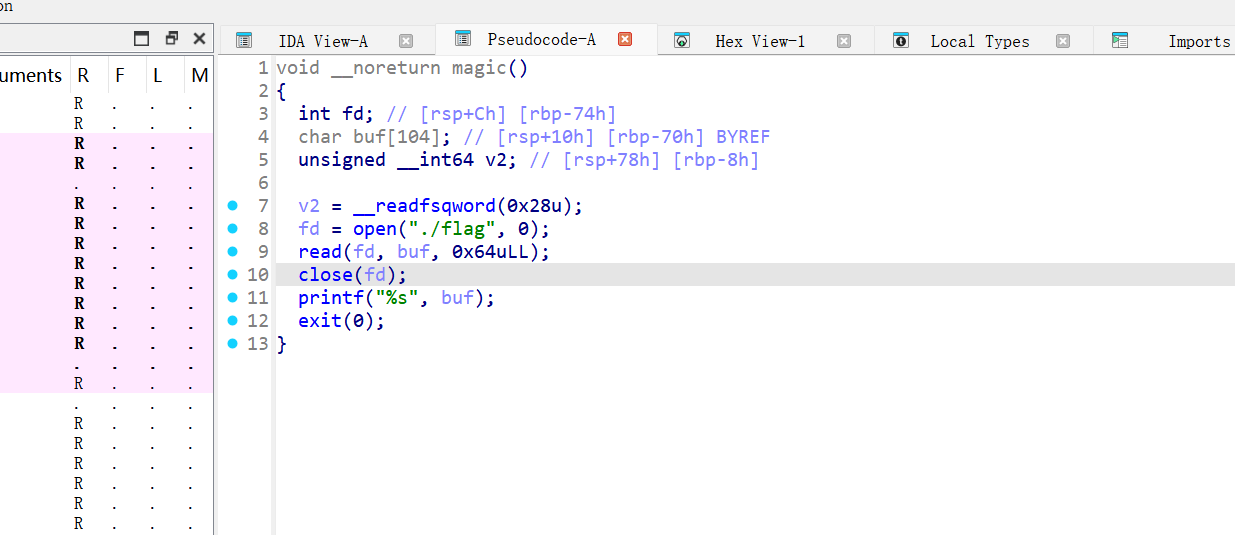Sort by the R column header
Viewport: 1235px width, 535px height.
pyautogui.click(x=83, y=76)
